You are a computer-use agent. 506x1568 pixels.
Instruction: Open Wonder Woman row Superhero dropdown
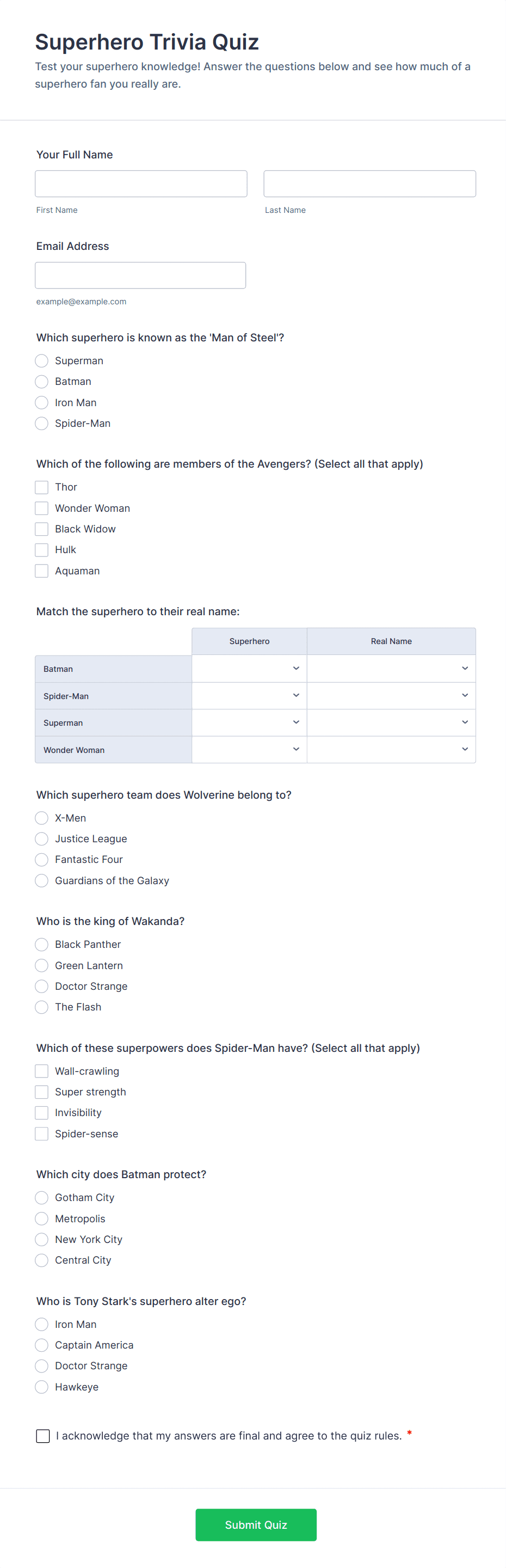(249, 749)
